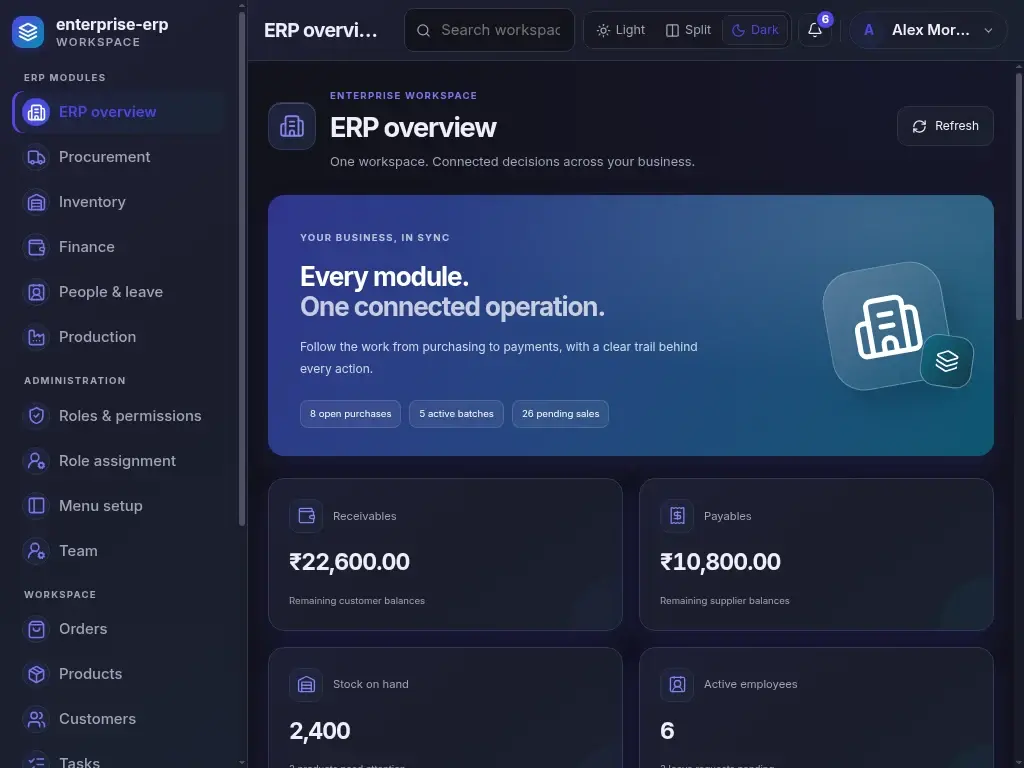Screen dimensions: 1024x768
Task: Open the Procurement module
Action: coord(119,157)
